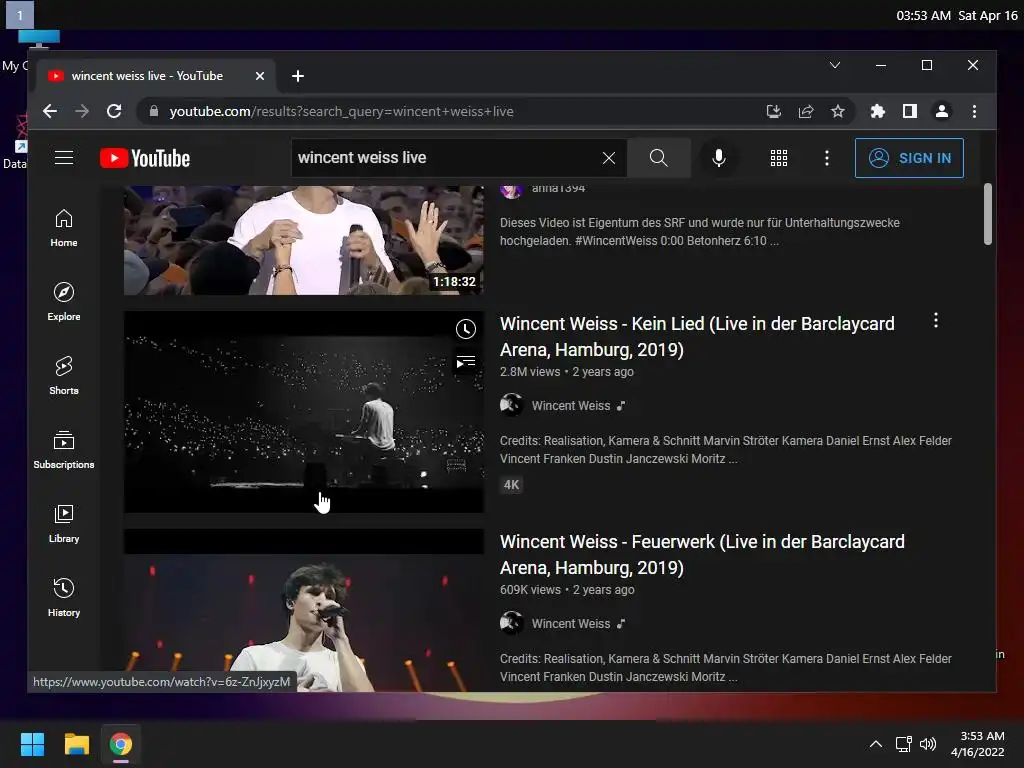Click install app icon in address bar
Screen dimensions: 1024x768
[774, 112]
